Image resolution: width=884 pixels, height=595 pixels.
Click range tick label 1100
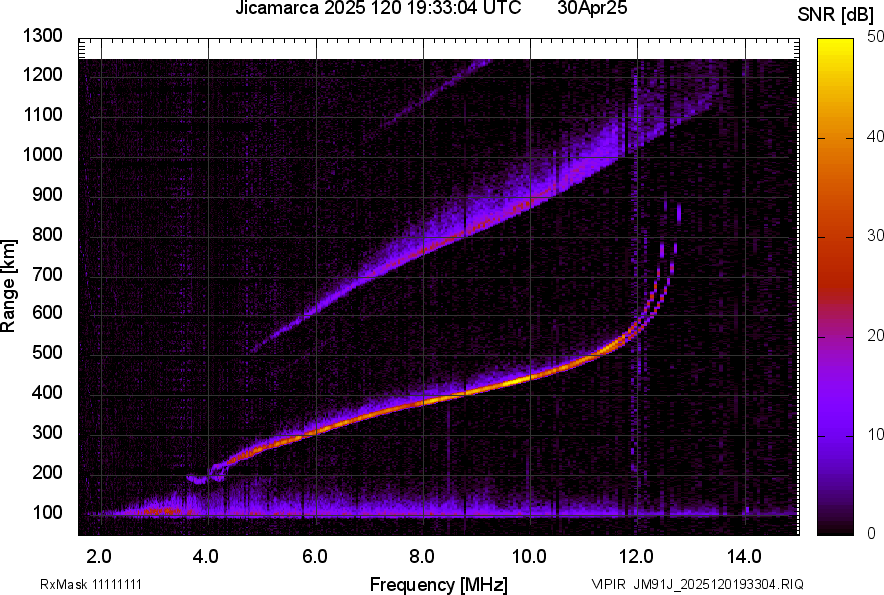42,114
